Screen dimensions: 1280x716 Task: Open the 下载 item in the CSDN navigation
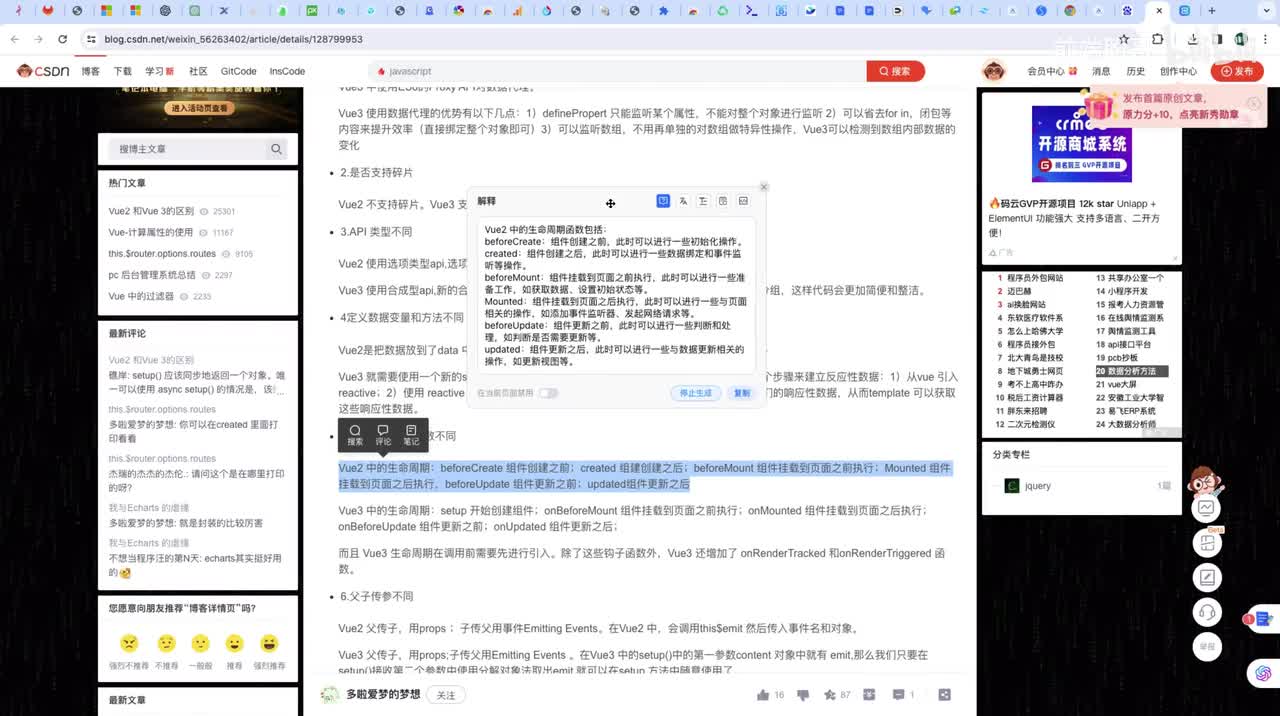122,71
